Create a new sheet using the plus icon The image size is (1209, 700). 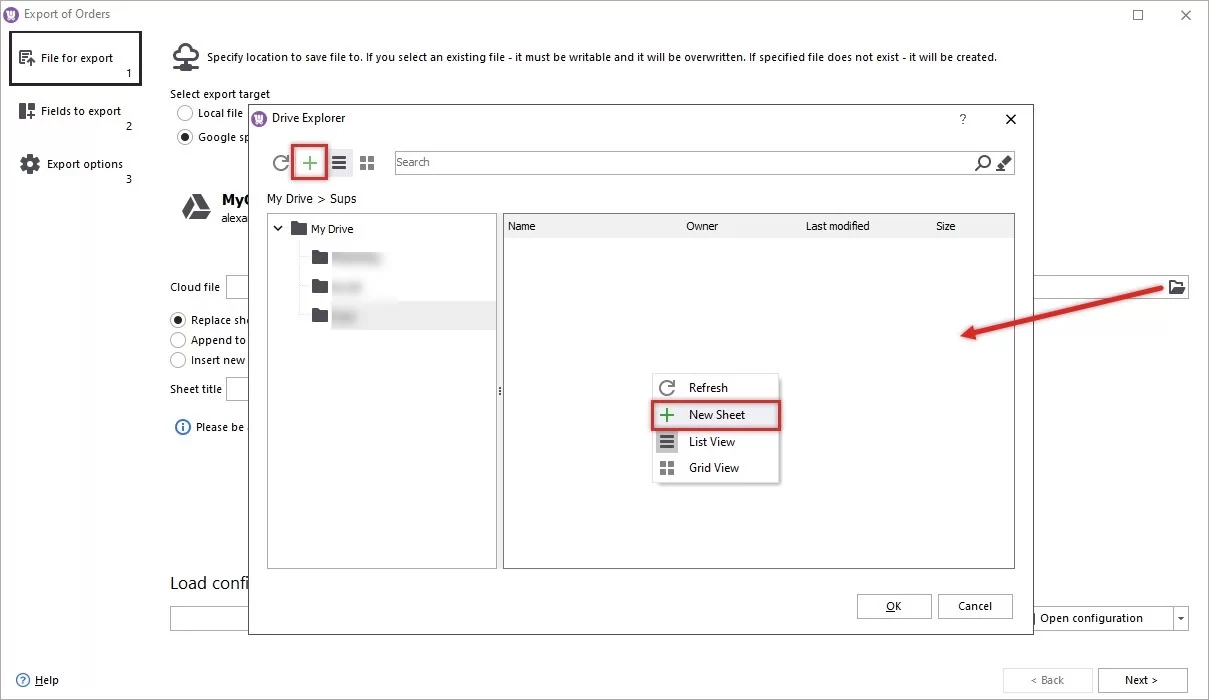pos(309,162)
